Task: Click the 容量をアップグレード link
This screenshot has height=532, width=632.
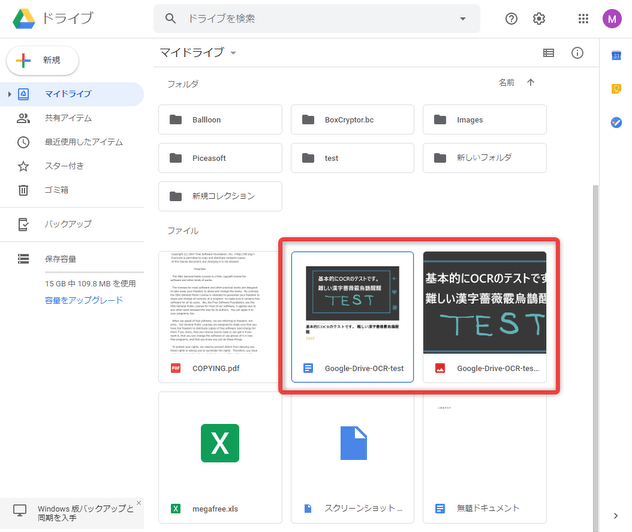Action: click(x=84, y=300)
